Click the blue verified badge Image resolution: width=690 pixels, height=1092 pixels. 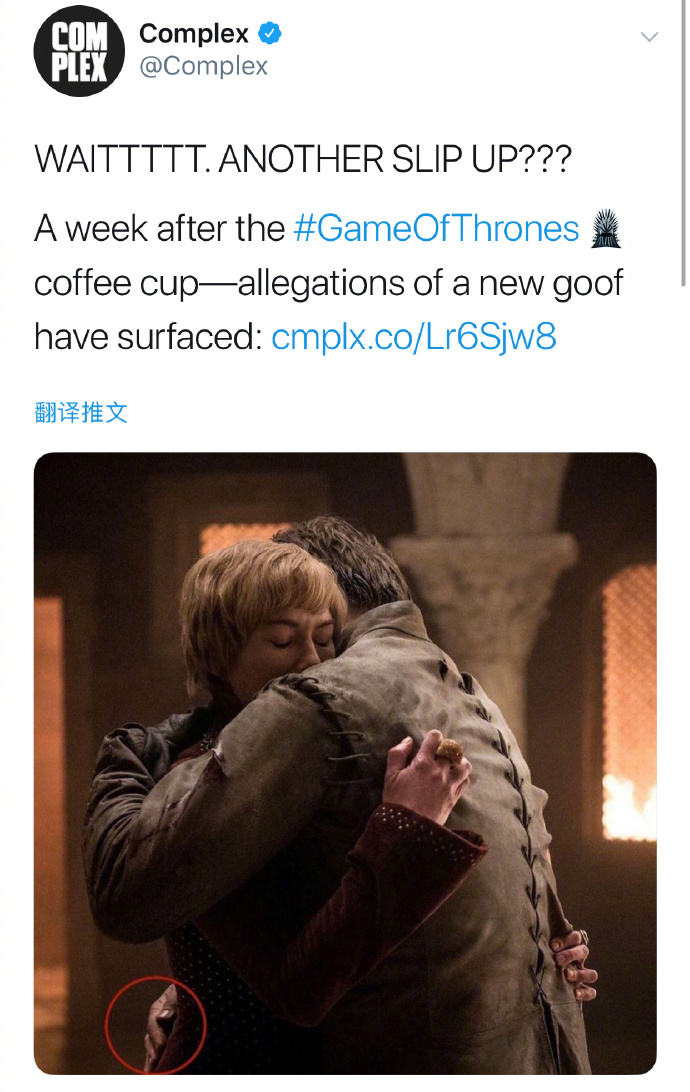tap(269, 33)
